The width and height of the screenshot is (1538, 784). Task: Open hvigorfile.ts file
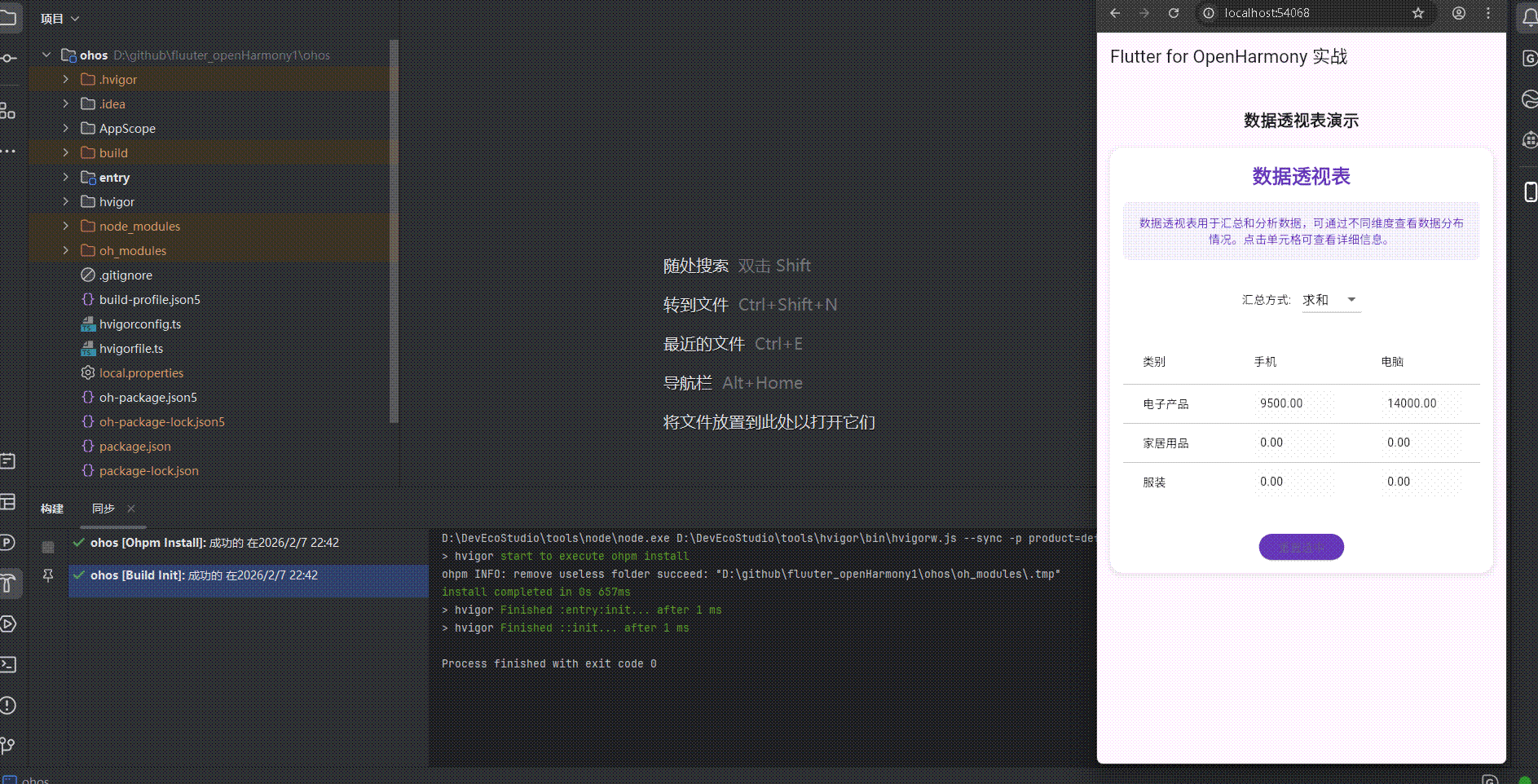[131, 348]
